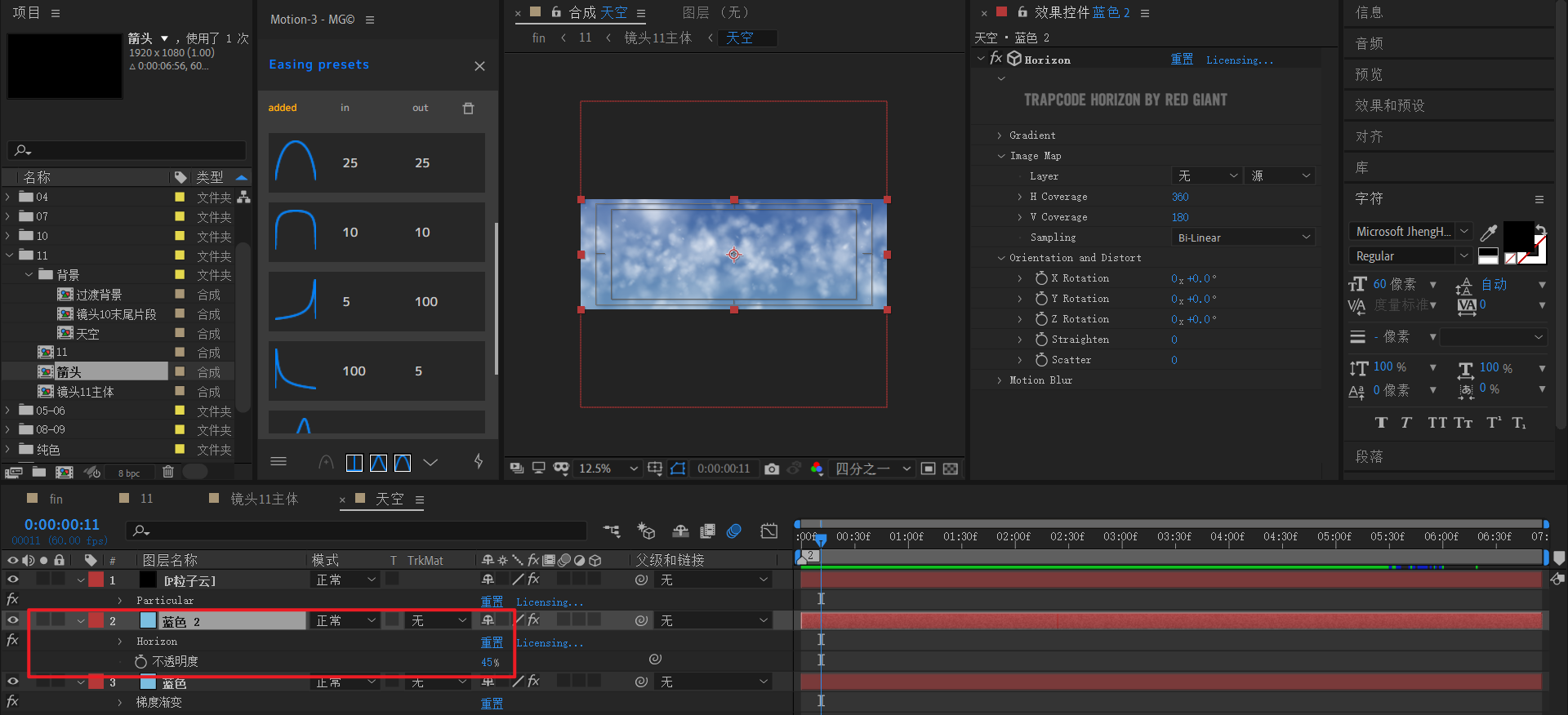Image resolution: width=1568 pixels, height=715 pixels.
Task: Click 镜头11主体 breadcrumb in viewer
Action: pyautogui.click(x=657, y=38)
